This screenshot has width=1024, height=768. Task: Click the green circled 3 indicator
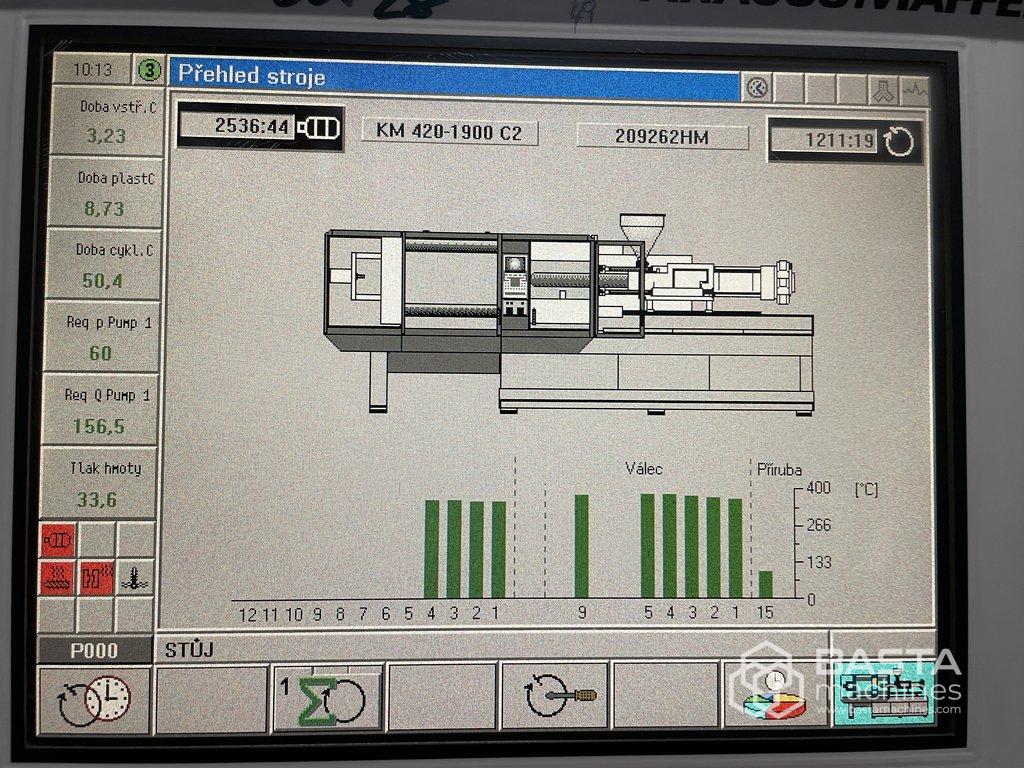(150, 70)
